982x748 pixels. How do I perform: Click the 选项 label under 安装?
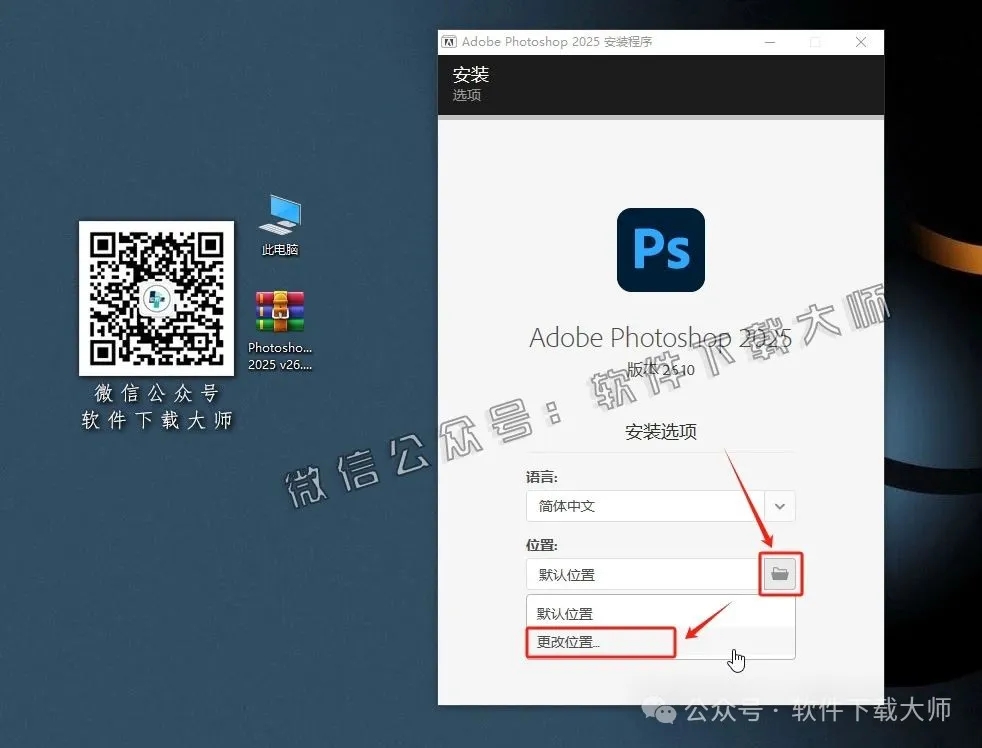click(x=466, y=95)
